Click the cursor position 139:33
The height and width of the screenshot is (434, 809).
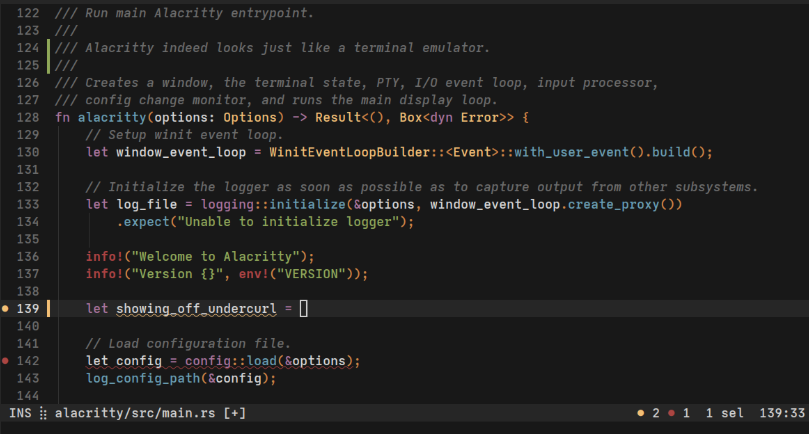click(782, 413)
